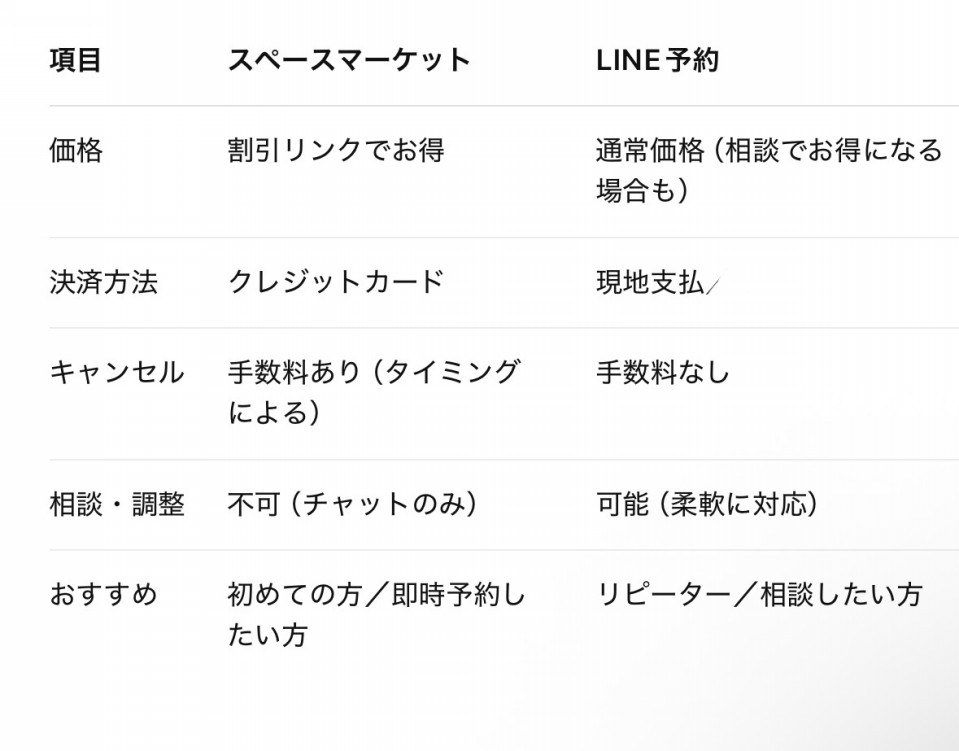Image resolution: width=959 pixels, height=751 pixels.
Task: Click the 手数料なし cell
Action: click(x=663, y=372)
